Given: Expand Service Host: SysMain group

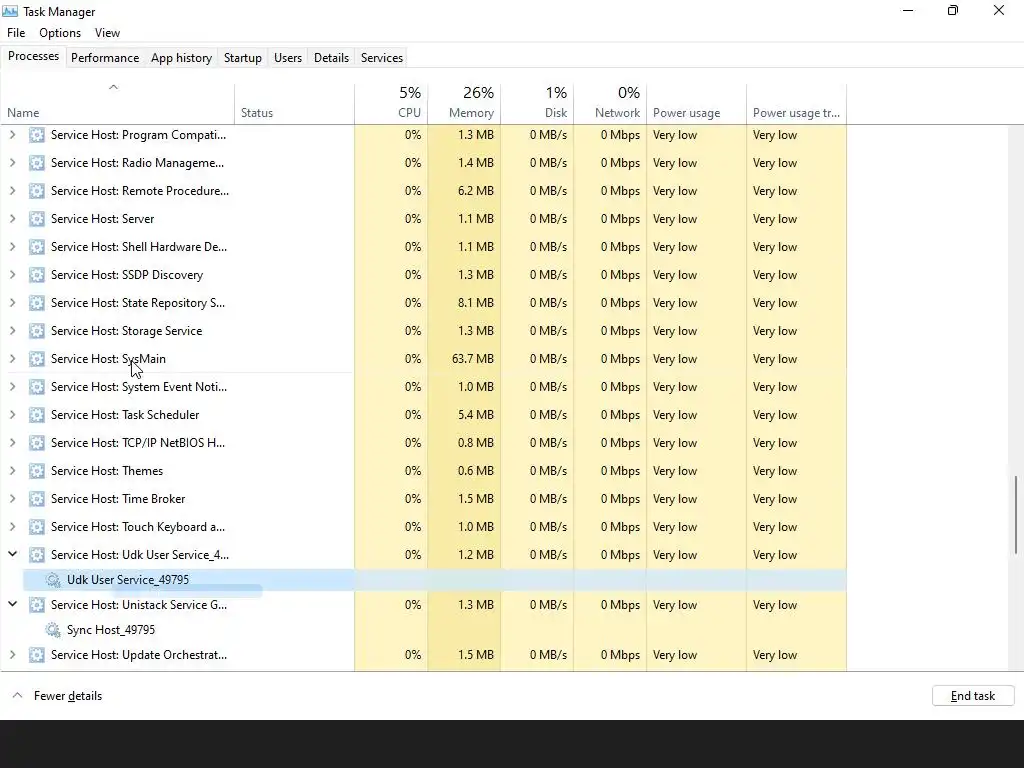Looking at the screenshot, I should click(12, 359).
